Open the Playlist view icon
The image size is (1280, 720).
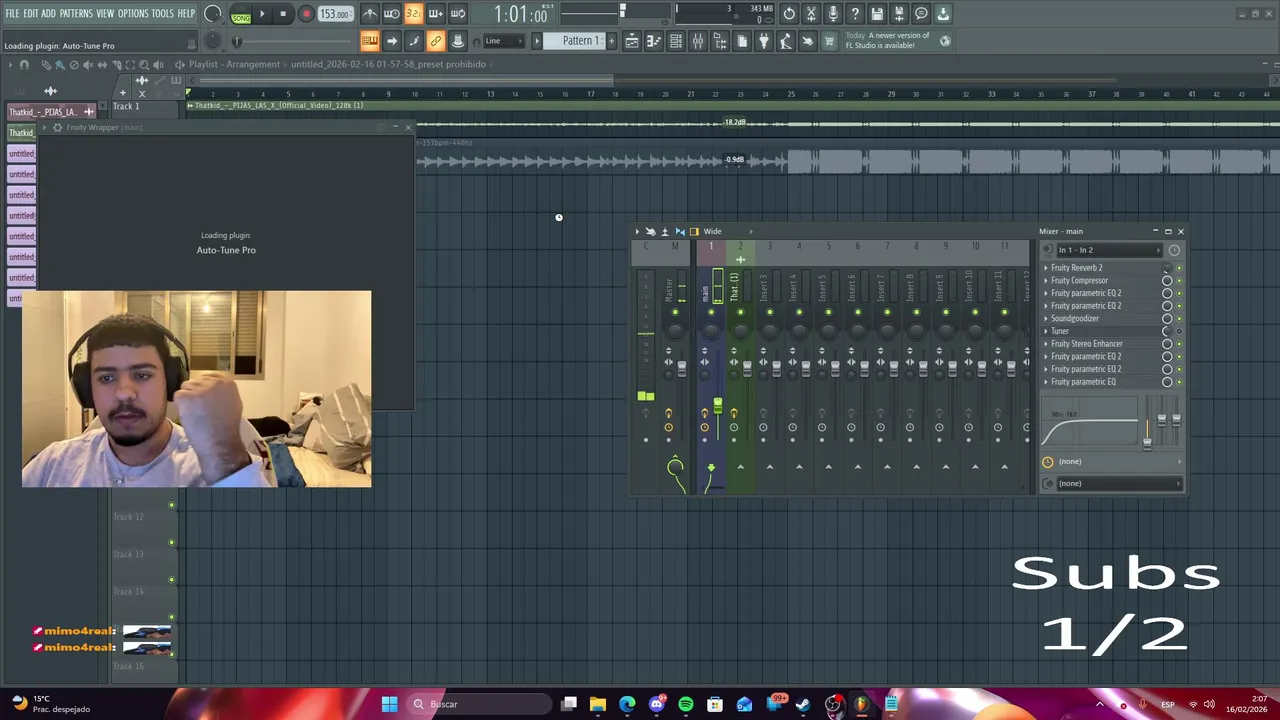pos(634,41)
